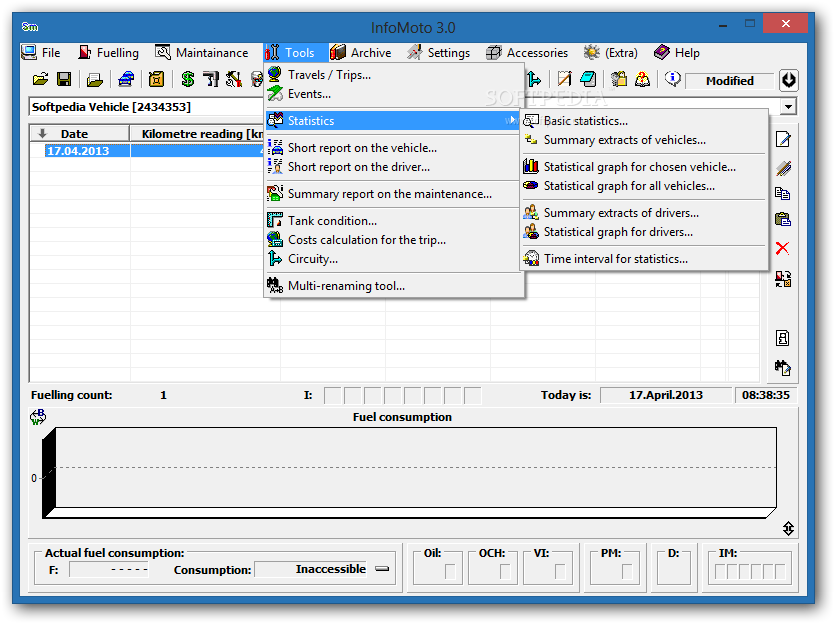Click the red X delete sidebar icon
The image size is (835, 624).
tap(783, 248)
